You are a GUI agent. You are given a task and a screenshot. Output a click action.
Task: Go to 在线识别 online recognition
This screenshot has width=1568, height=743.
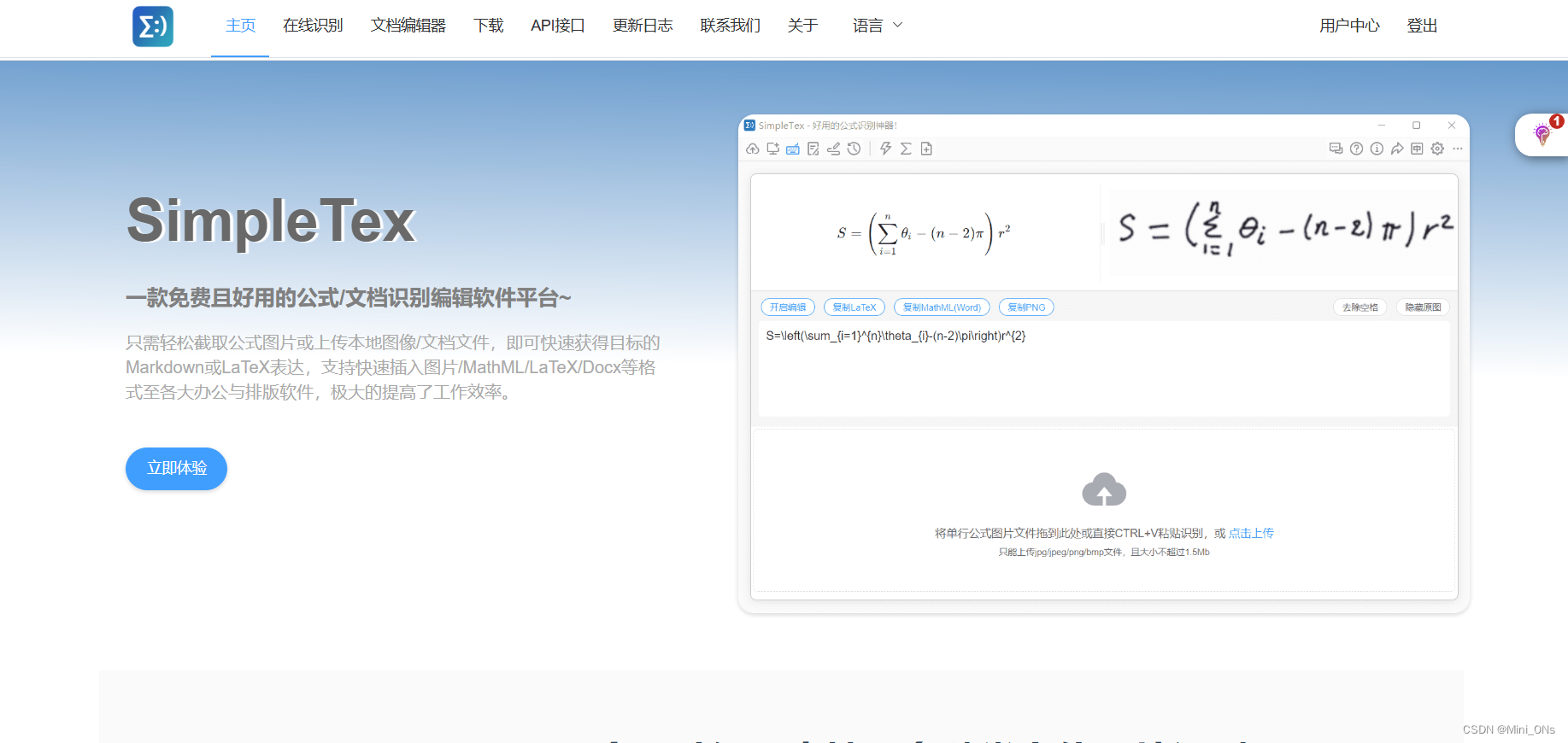pyautogui.click(x=313, y=26)
